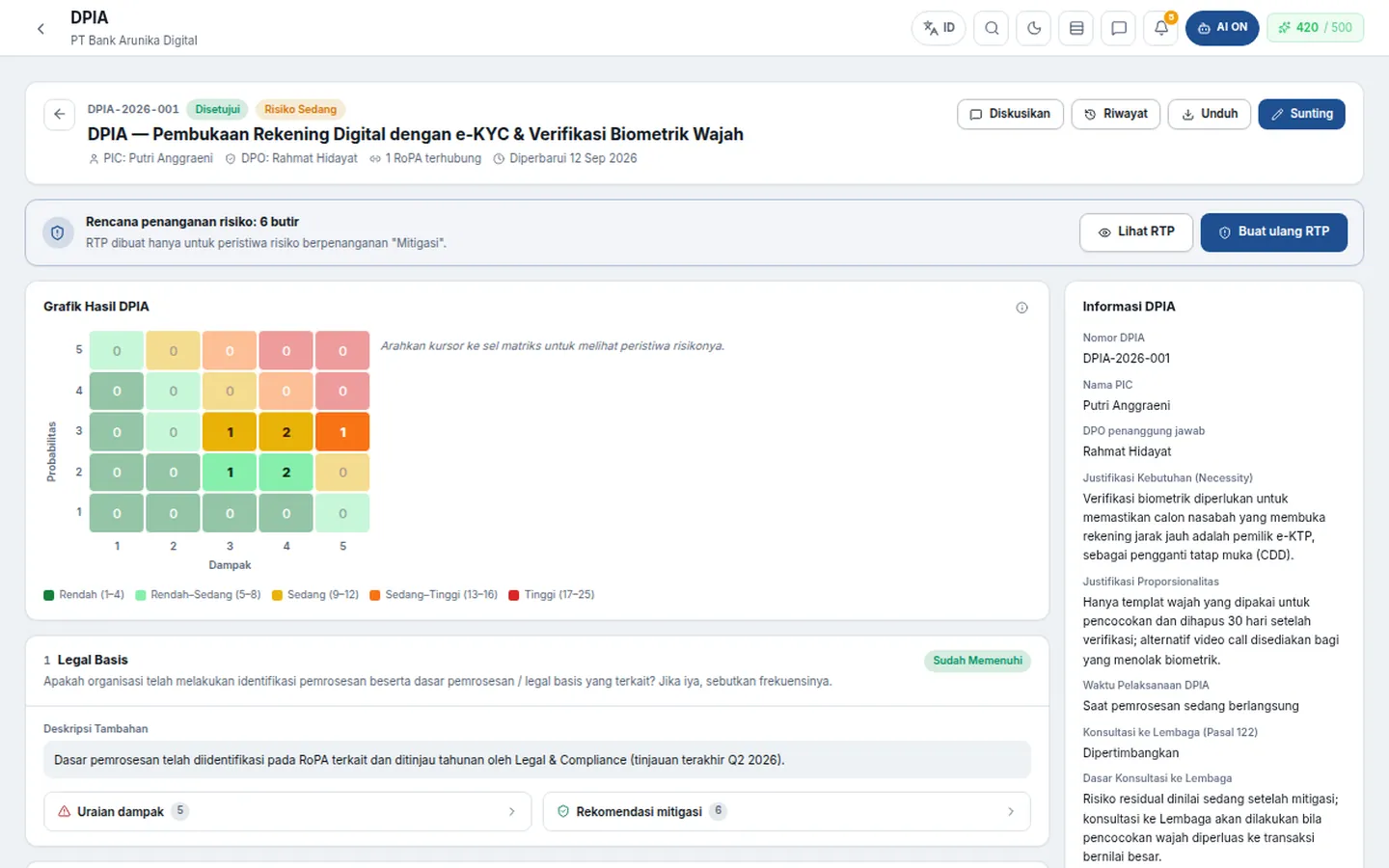
Task: Click the Rendah–Sedang (5–8) legend item
Action: click(198, 595)
